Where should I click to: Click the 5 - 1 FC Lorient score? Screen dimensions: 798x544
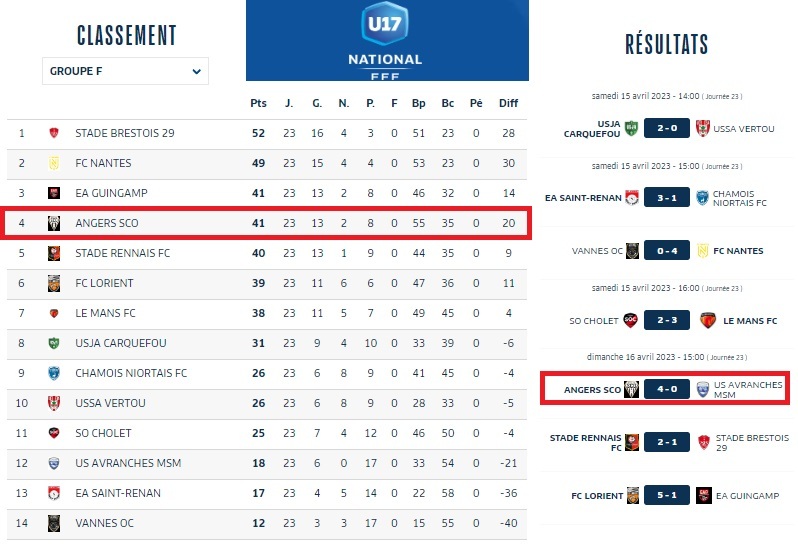(x=666, y=496)
